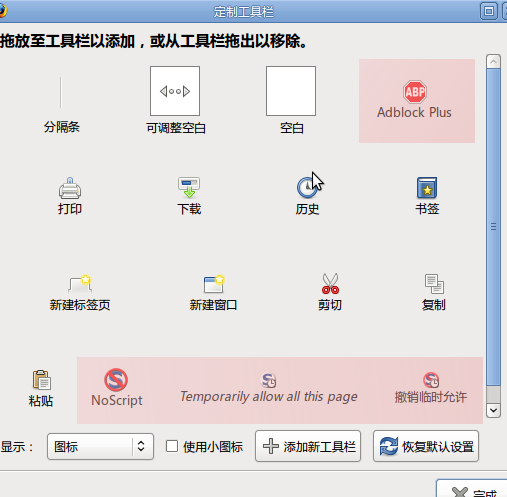Click Restore Default Set (恢复默认设置) button
The height and width of the screenshot is (497, 507).
pos(426,446)
